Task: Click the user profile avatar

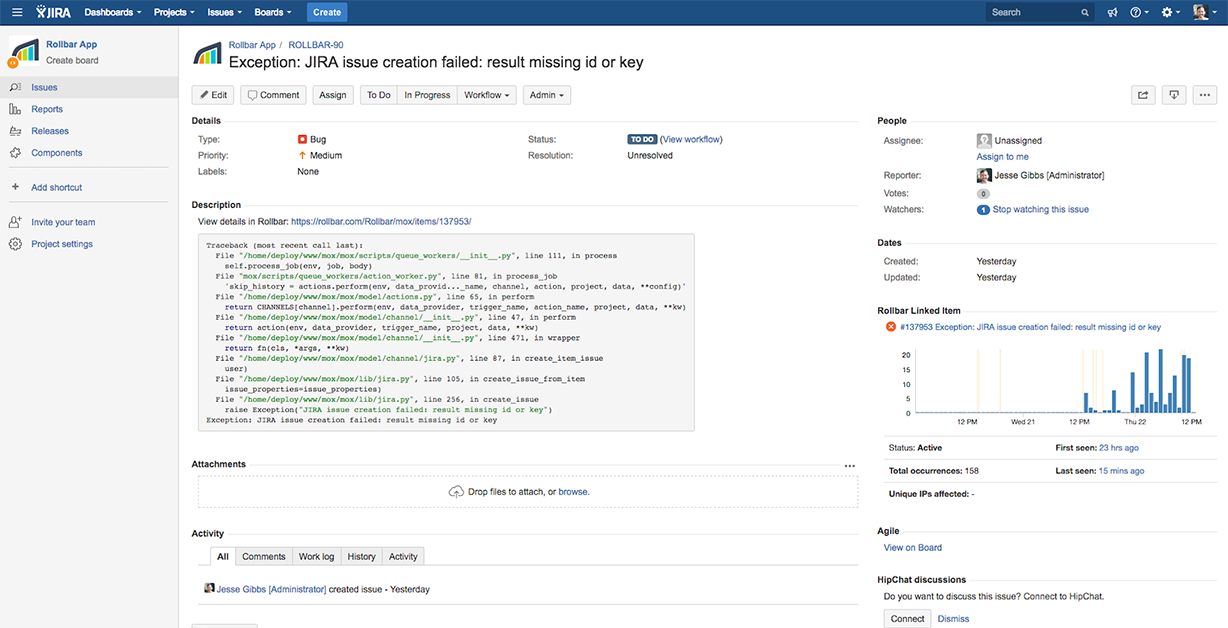Action: pos(1200,12)
